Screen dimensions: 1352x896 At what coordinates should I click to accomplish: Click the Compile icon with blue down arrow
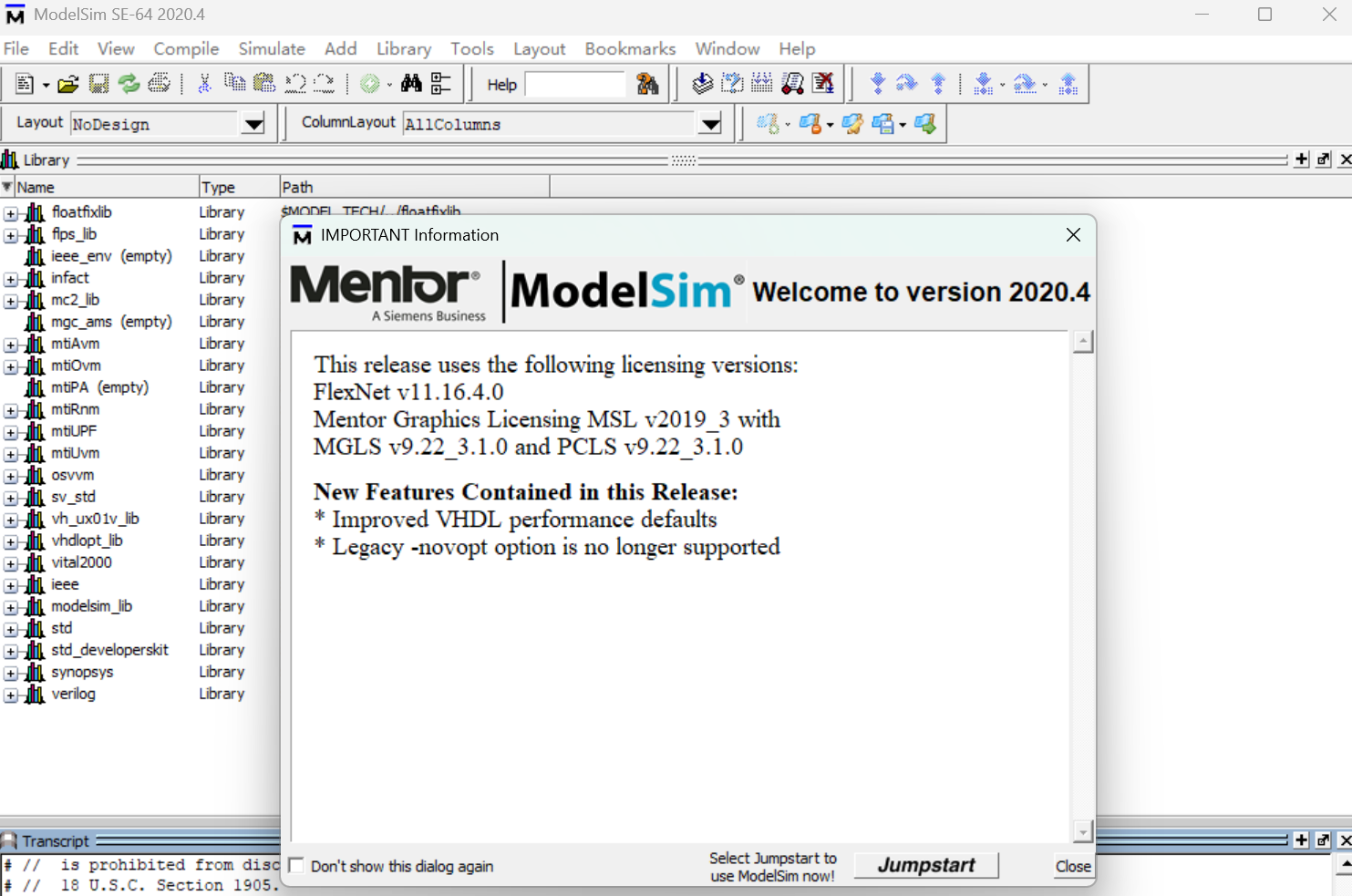[702, 84]
